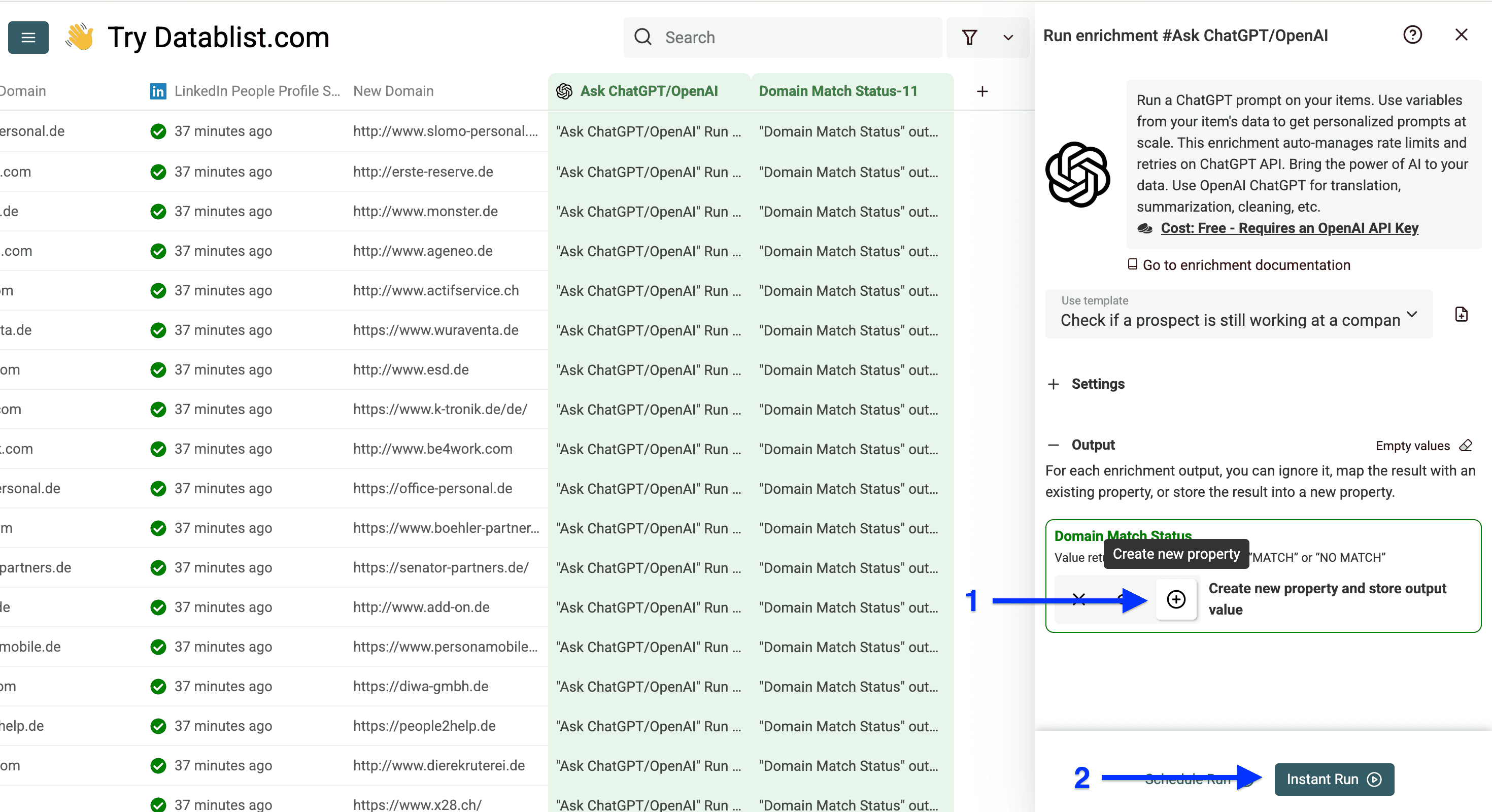Screen dimensions: 1492x812
Task: Click the Empty values eraser icon
Action: [1467, 446]
